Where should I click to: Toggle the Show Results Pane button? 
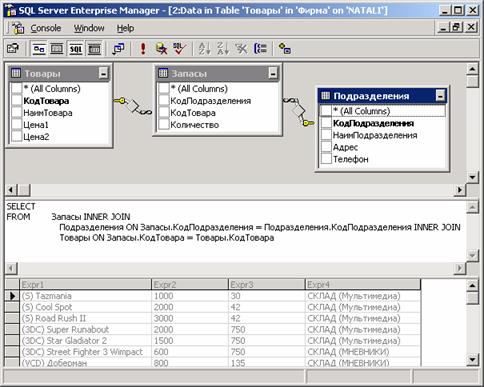tap(94, 49)
